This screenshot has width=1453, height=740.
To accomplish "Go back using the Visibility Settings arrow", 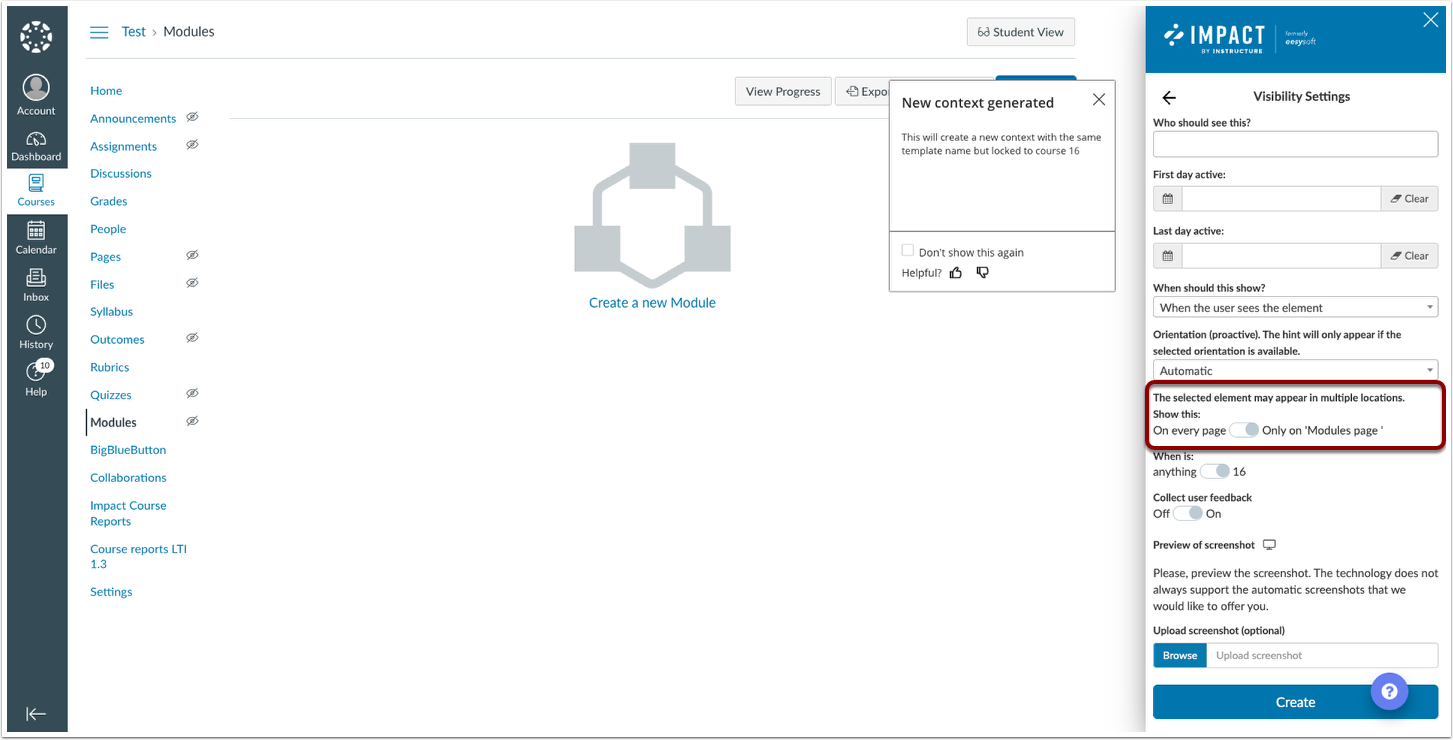I will pyautogui.click(x=1170, y=97).
